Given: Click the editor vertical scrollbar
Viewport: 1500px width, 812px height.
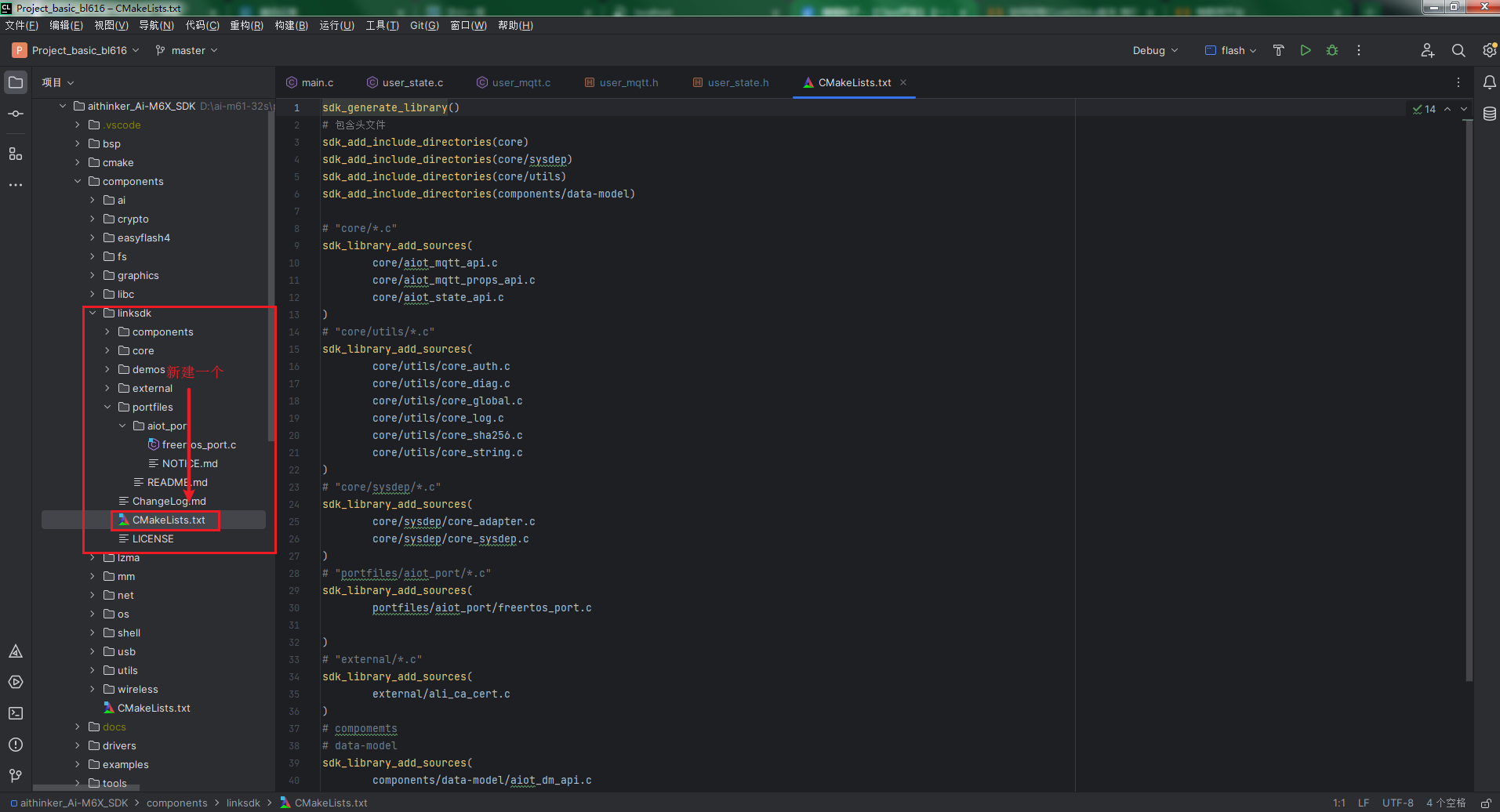Looking at the screenshot, I should pos(1469,400).
